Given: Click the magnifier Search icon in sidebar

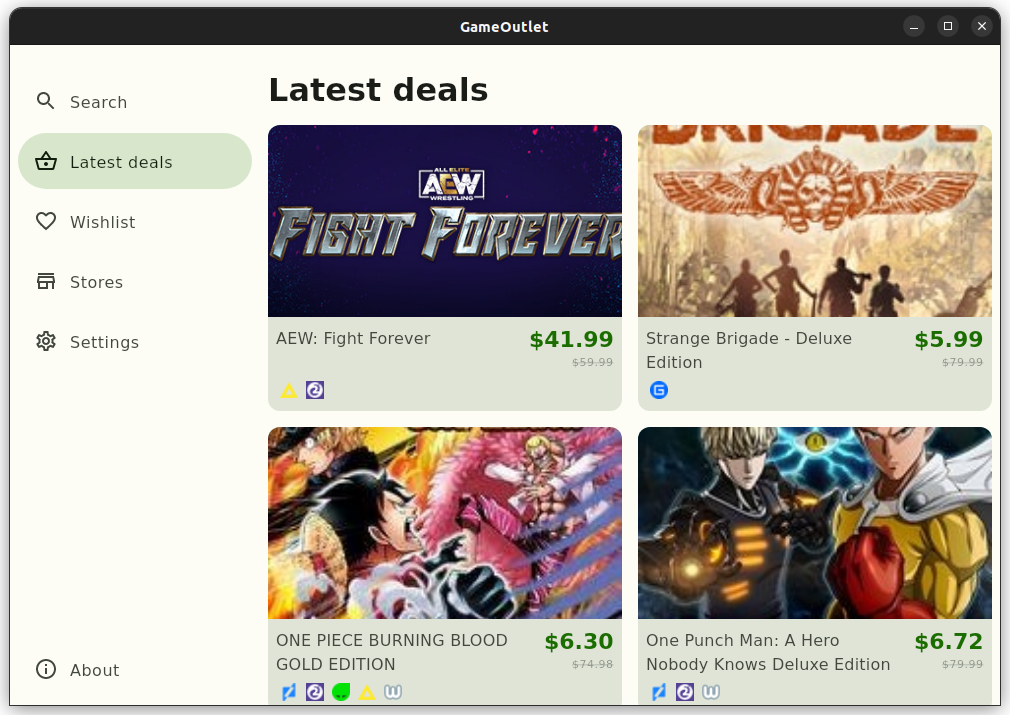Looking at the screenshot, I should coord(45,101).
